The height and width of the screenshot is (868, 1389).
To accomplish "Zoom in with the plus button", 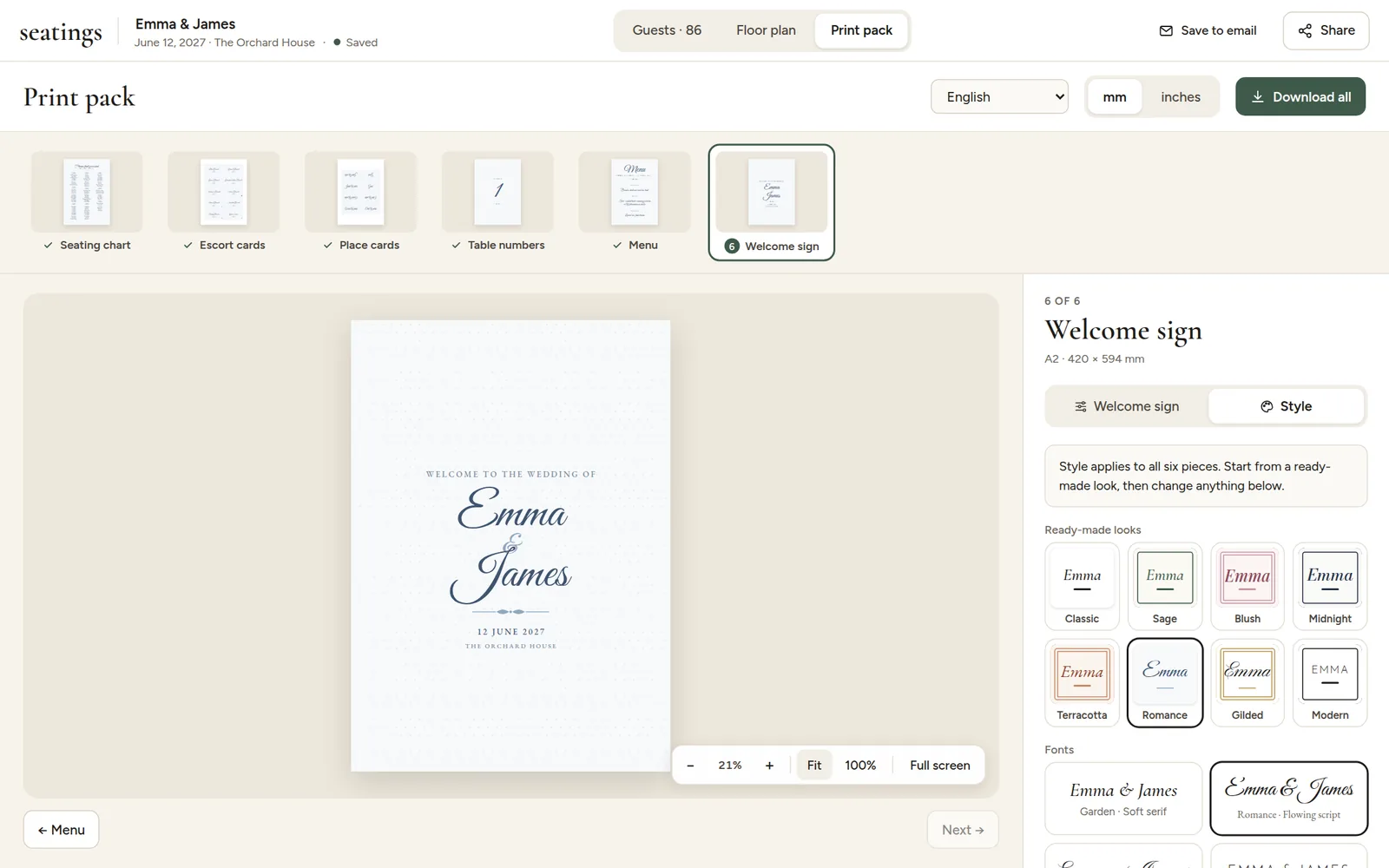I will click(769, 766).
